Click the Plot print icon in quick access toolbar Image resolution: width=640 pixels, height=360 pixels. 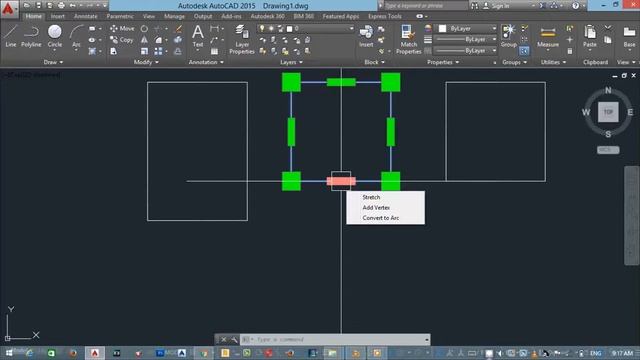(61, 6)
